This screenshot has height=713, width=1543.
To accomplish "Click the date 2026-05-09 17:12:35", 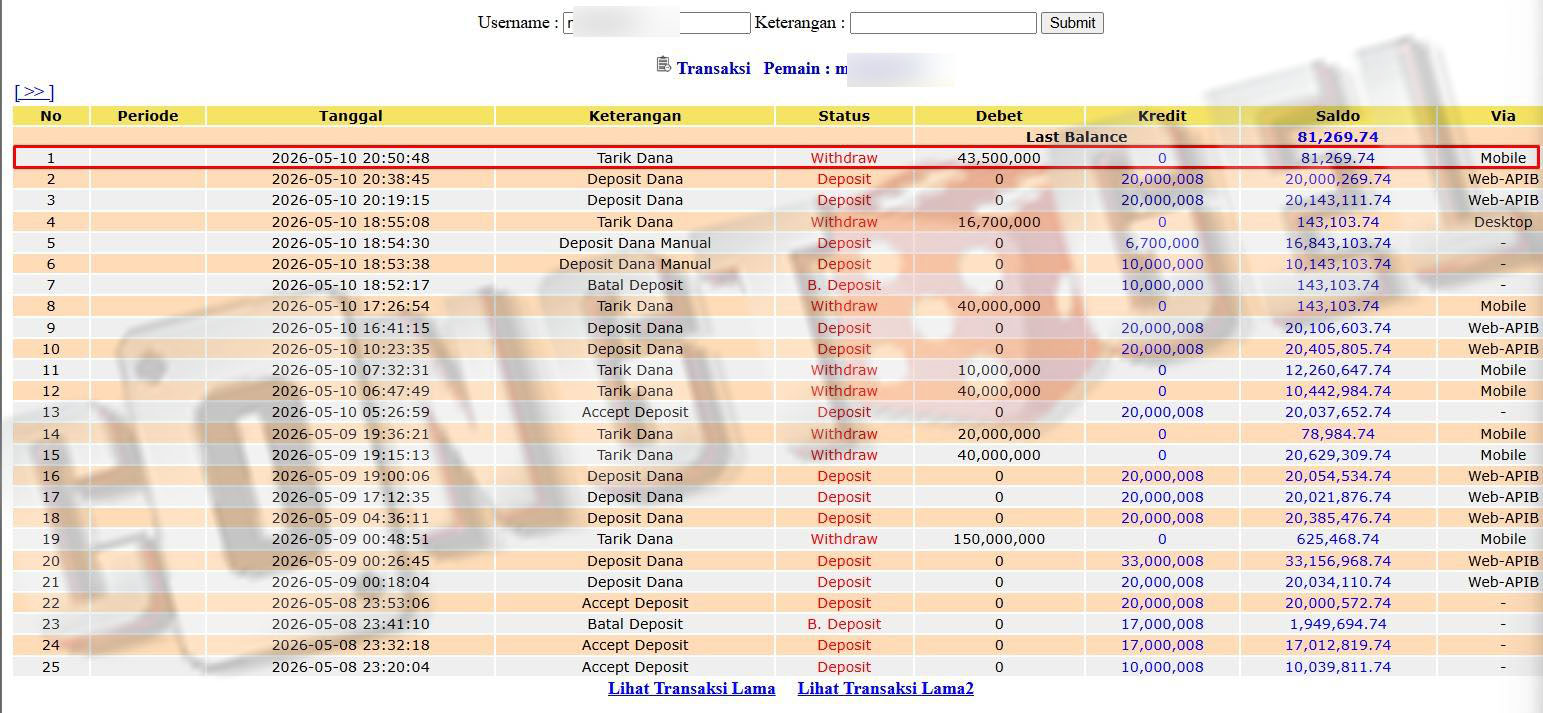I will click(x=350, y=497).
